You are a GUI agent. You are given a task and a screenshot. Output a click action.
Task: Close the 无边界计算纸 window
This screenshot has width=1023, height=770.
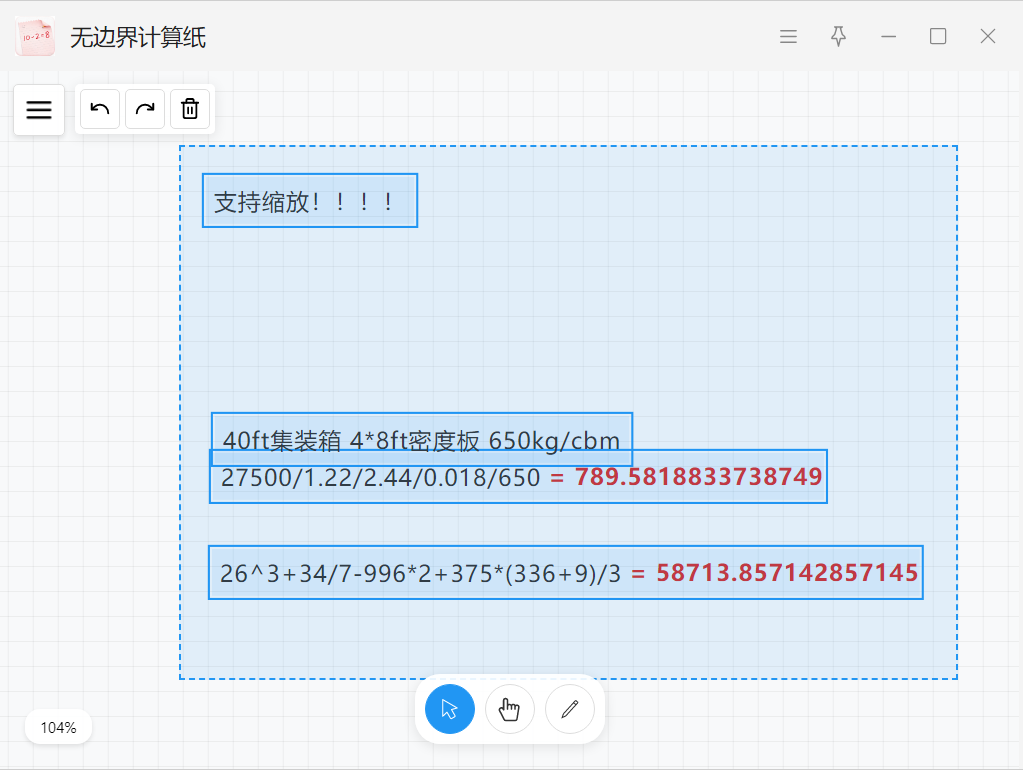988,37
